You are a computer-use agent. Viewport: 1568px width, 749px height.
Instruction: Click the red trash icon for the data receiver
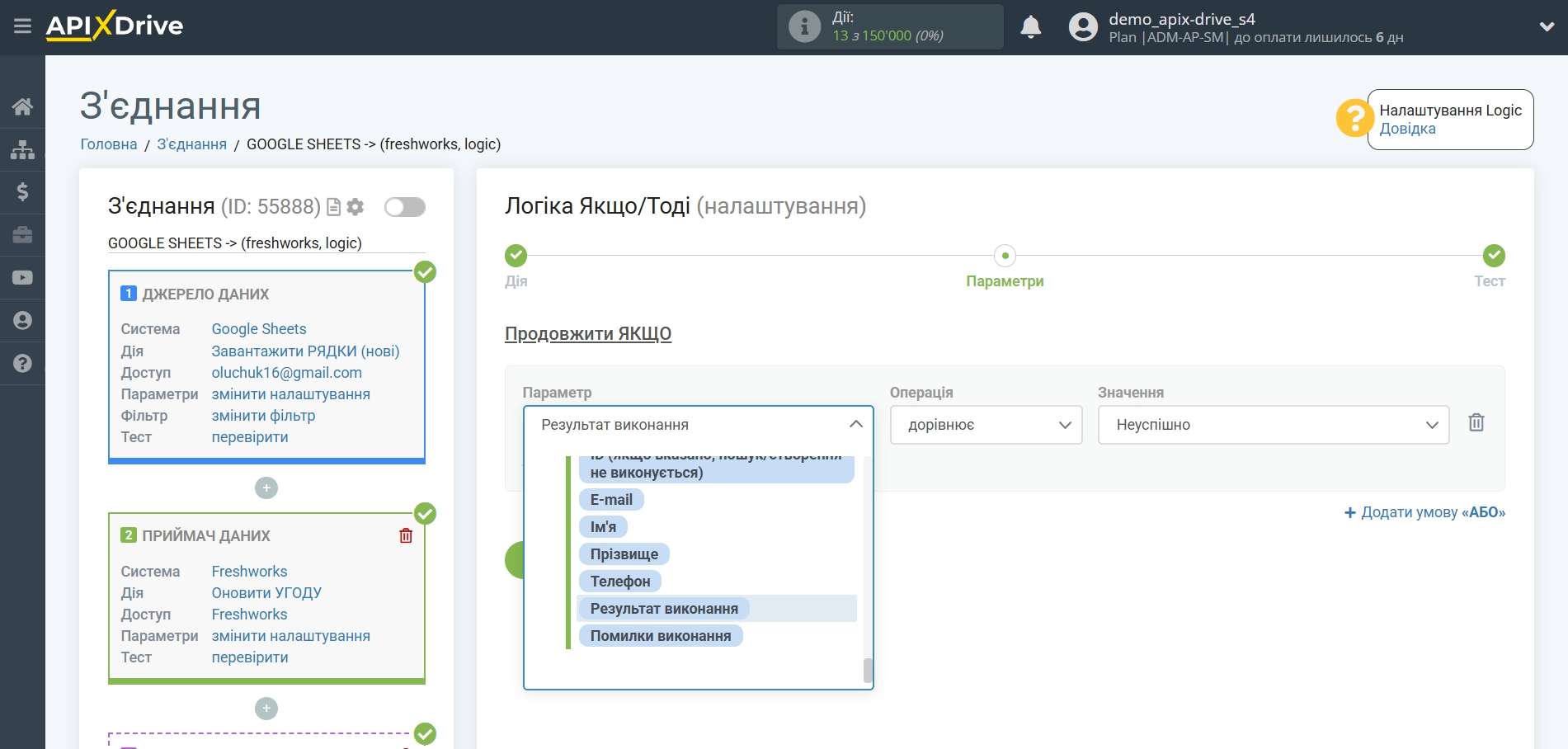[x=406, y=536]
